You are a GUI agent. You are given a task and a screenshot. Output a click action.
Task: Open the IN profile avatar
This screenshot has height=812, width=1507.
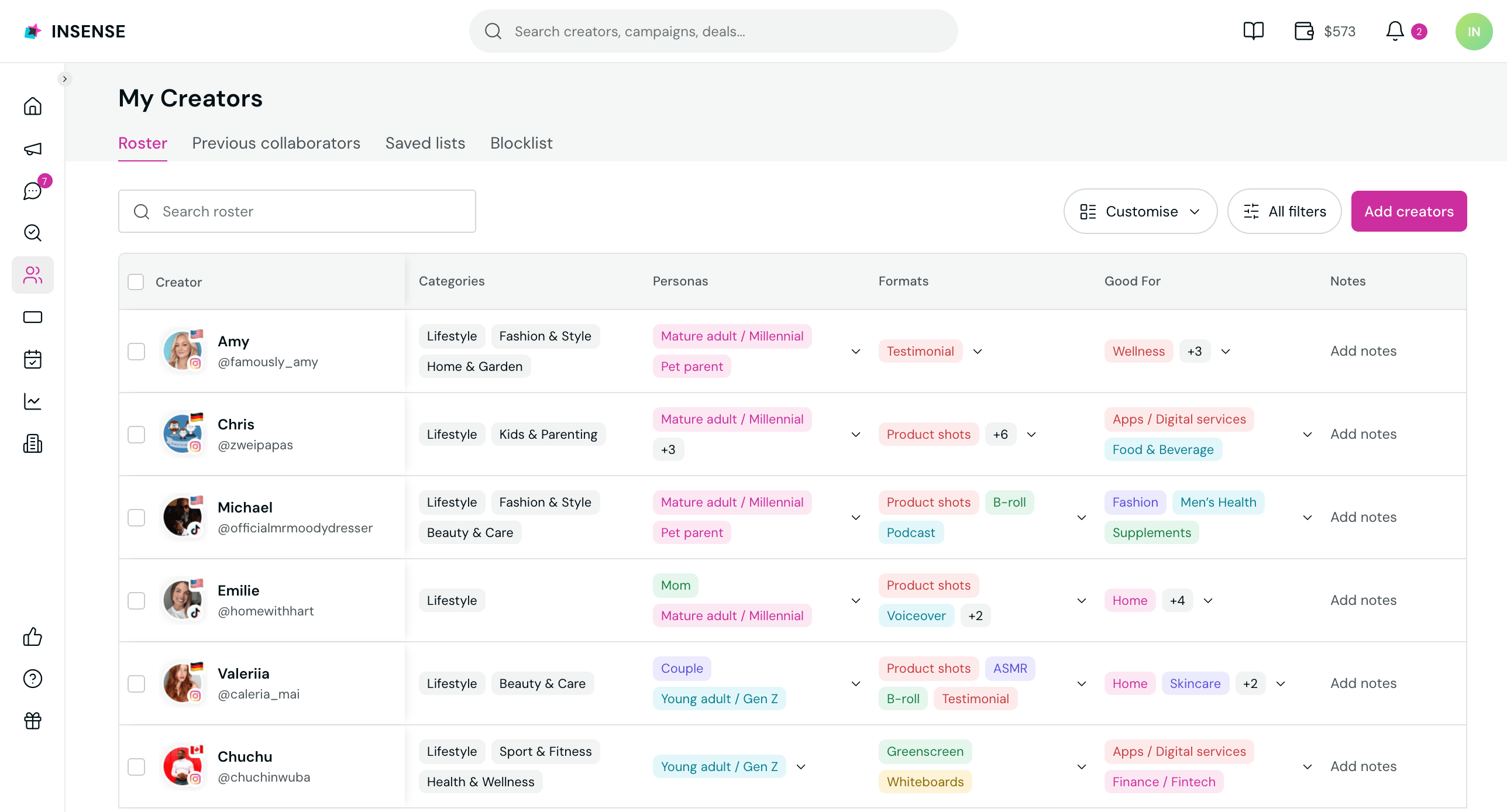[x=1474, y=32]
